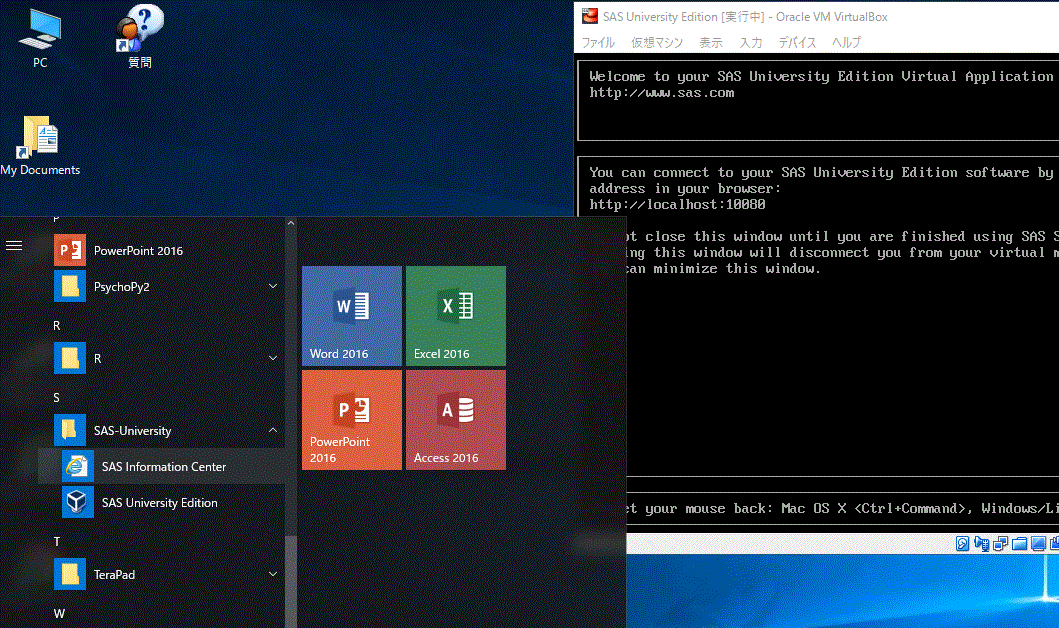Click the TeraPad folder icon
Viewport: 1059px width, 628px height.
coord(70,575)
